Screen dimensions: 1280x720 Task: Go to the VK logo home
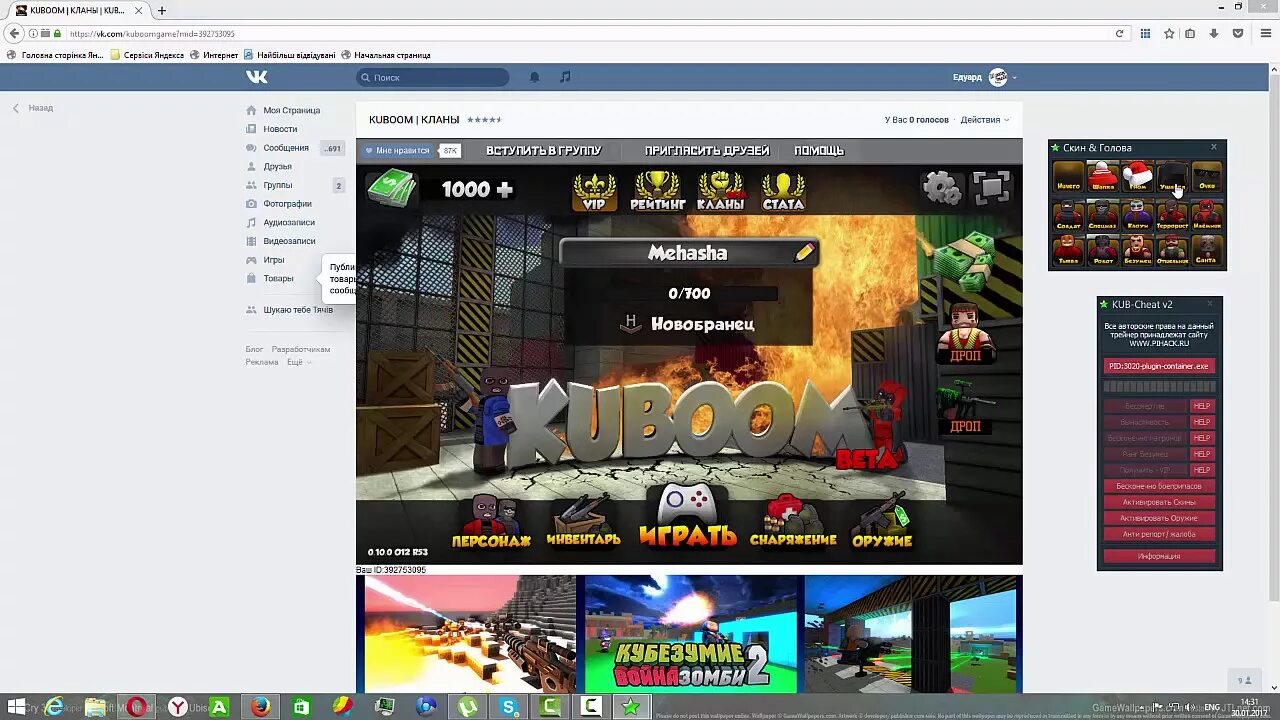coord(257,77)
